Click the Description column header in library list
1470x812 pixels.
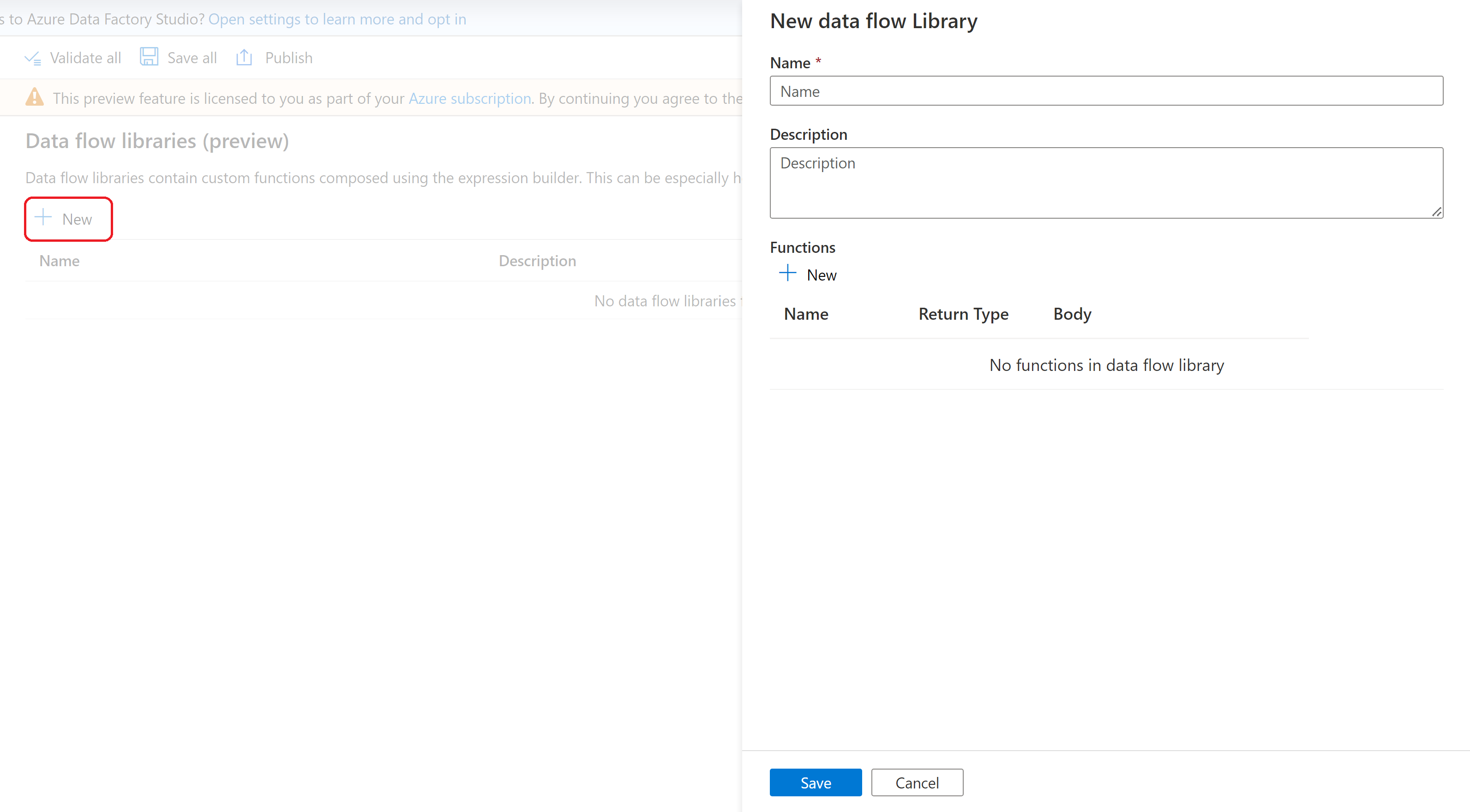pyautogui.click(x=537, y=260)
